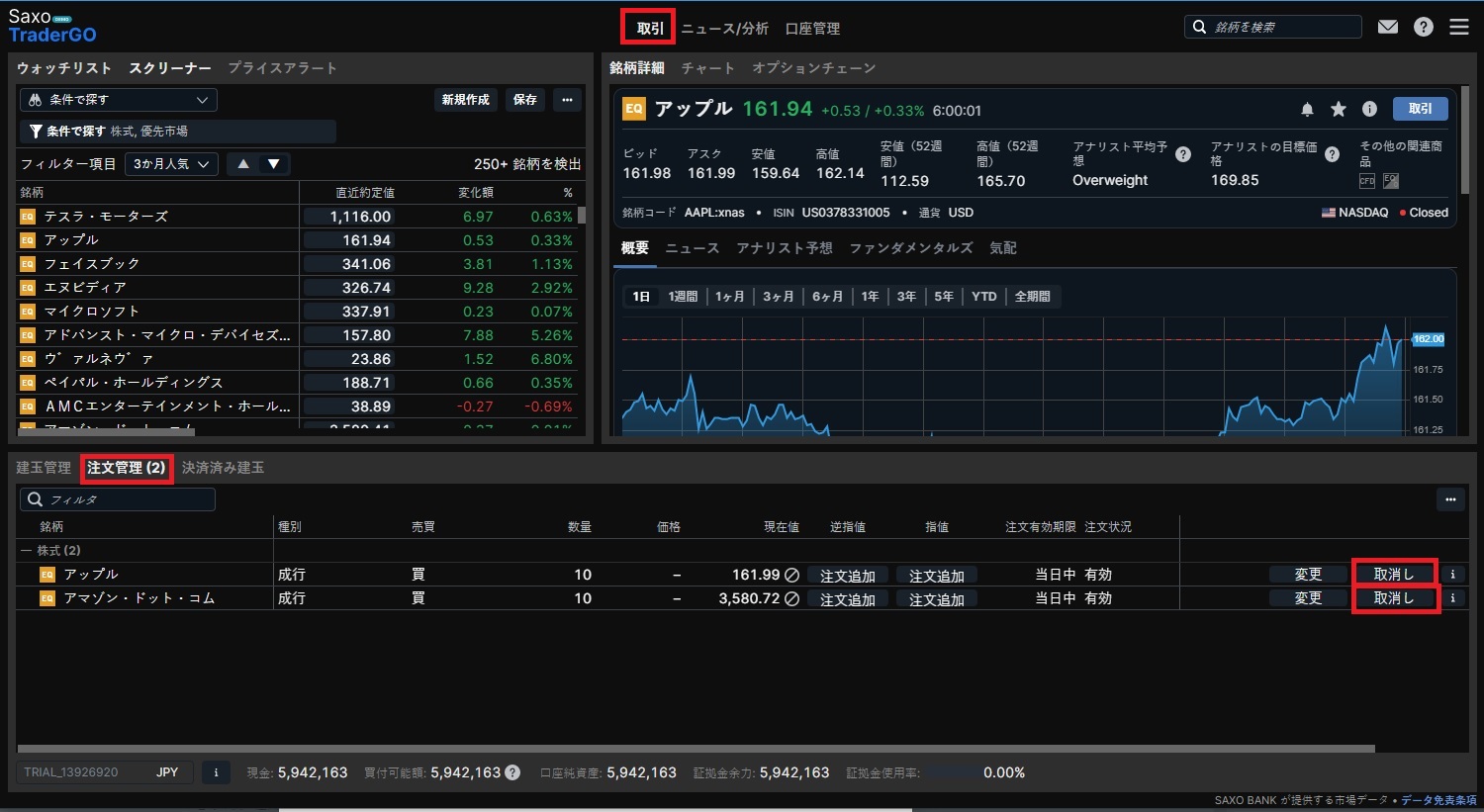Open TRIAL account selector

pos(107,772)
